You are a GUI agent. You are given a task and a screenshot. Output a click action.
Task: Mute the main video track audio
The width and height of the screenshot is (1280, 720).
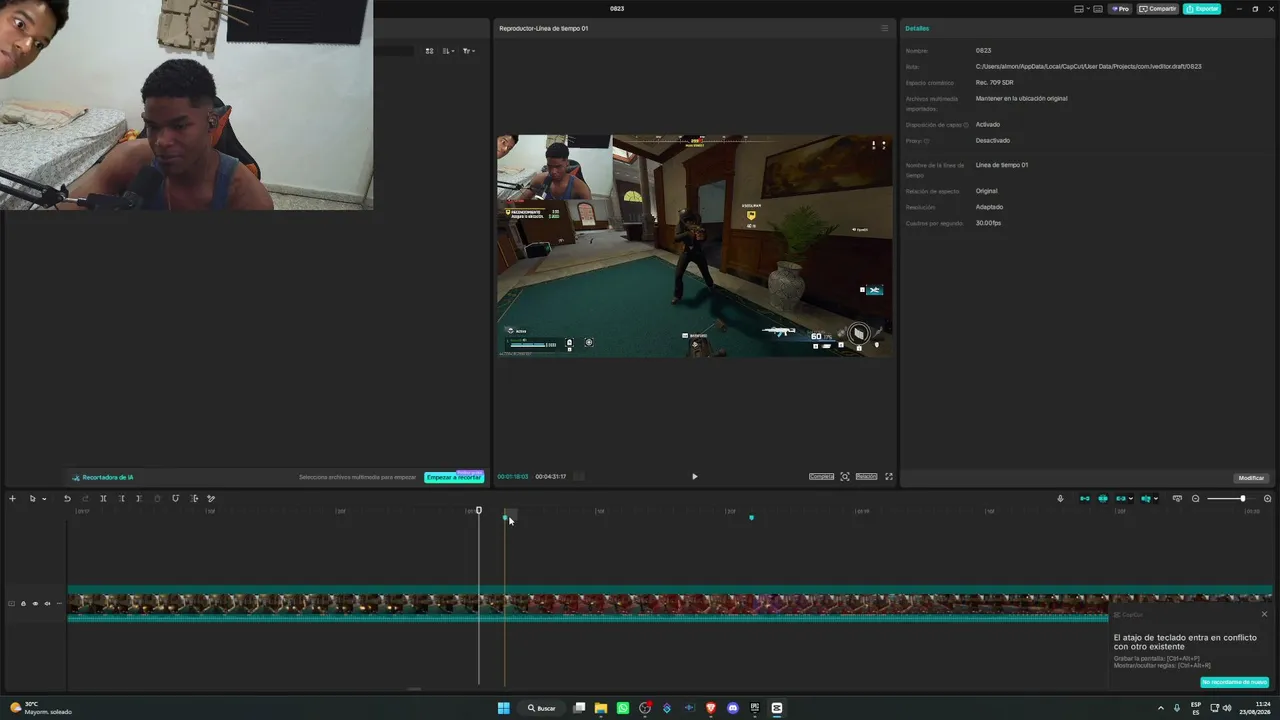click(x=47, y=604)
